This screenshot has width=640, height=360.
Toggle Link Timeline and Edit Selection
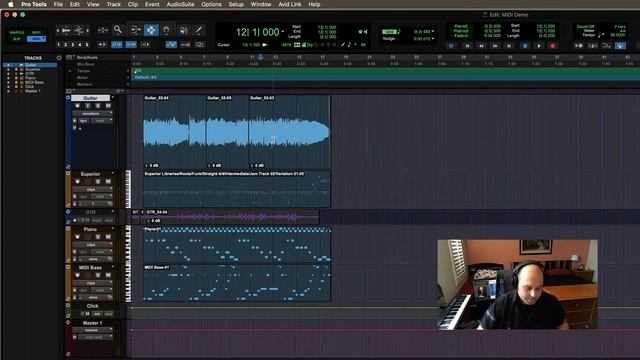click(117, 44)
